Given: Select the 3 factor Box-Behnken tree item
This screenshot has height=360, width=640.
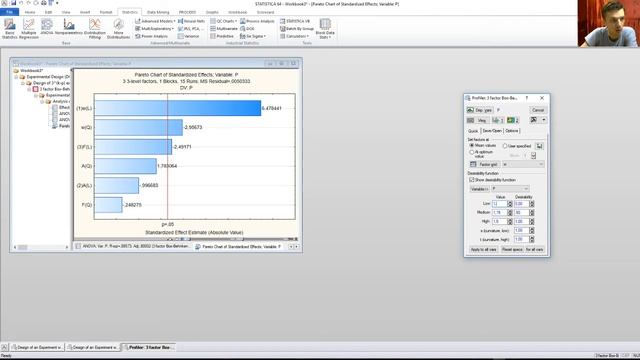Looking at the screenshot, I should [52, 89].
